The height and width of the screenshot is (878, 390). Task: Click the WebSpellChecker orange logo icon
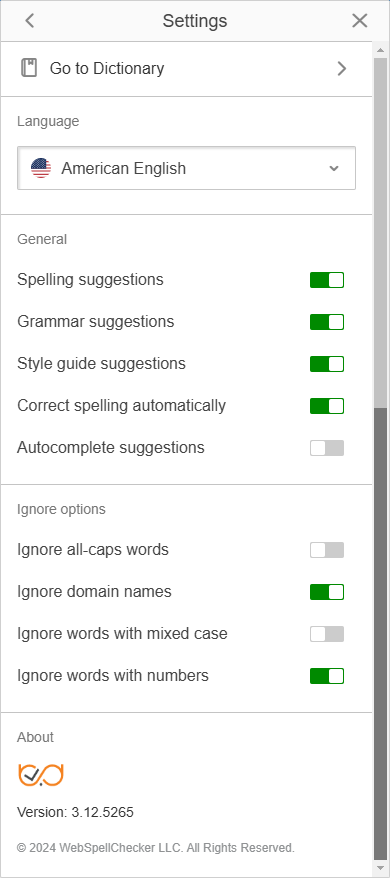click(41, 775)
